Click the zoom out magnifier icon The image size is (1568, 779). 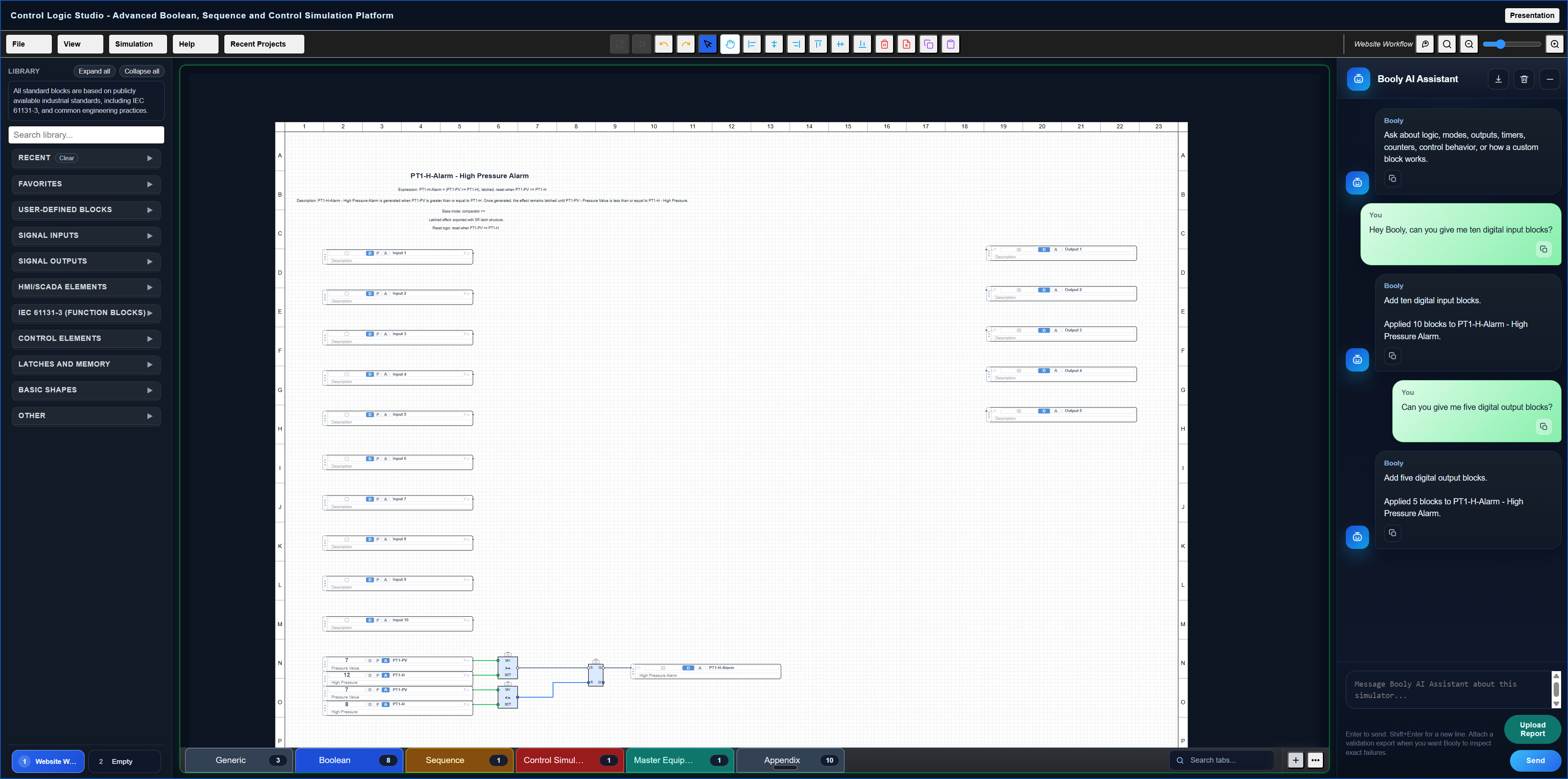point(1470,44)
